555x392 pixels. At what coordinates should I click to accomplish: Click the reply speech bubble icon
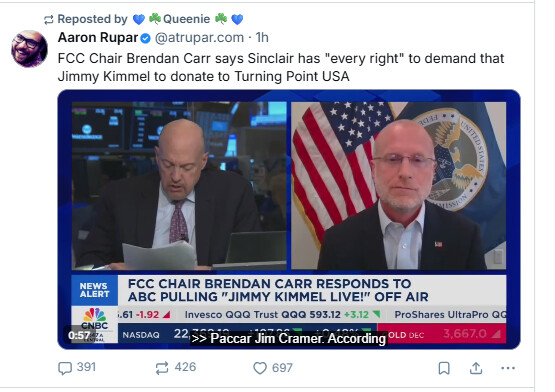[65, 368]
